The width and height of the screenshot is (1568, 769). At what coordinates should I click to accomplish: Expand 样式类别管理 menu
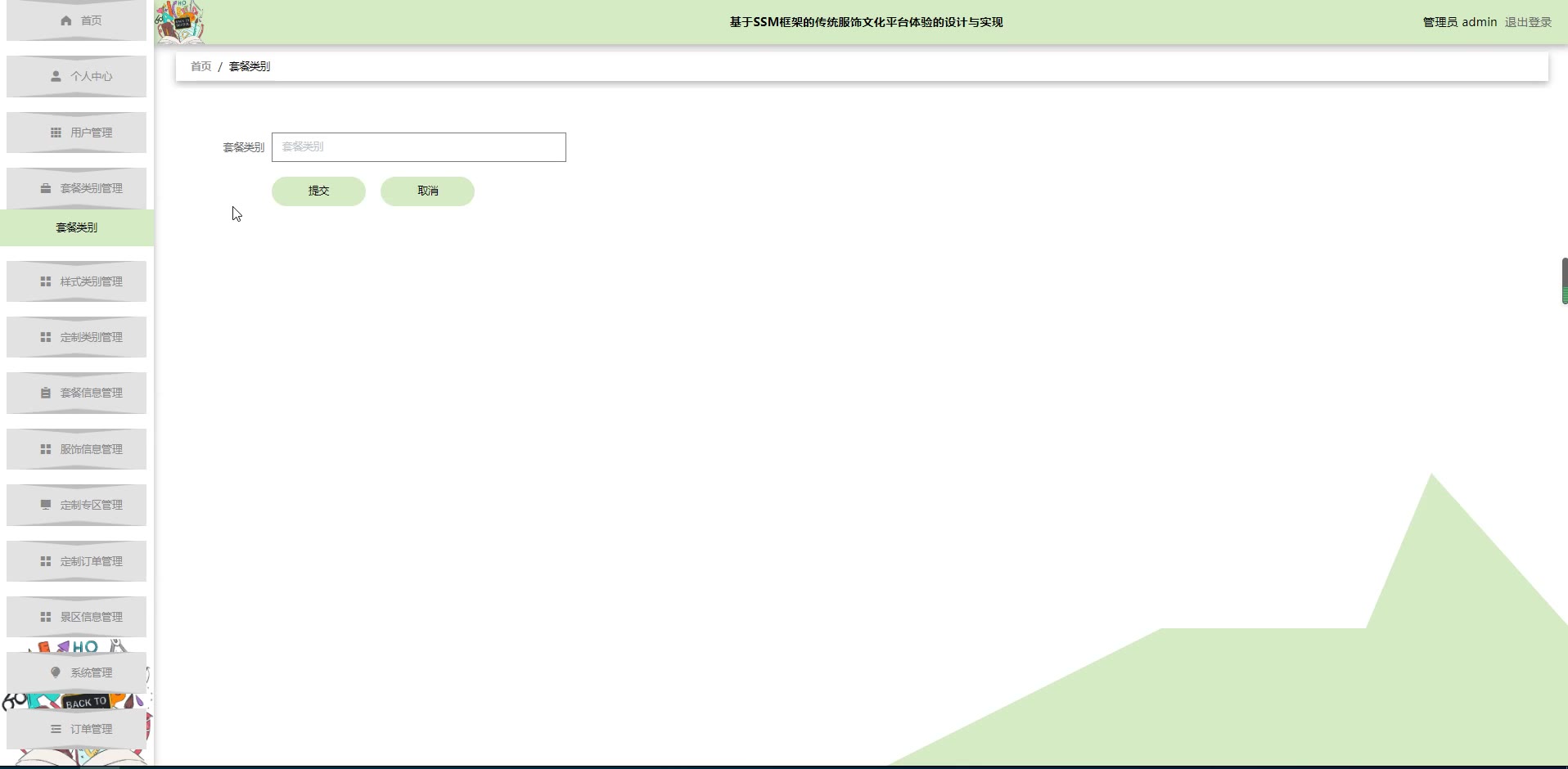tap(77, 281)
